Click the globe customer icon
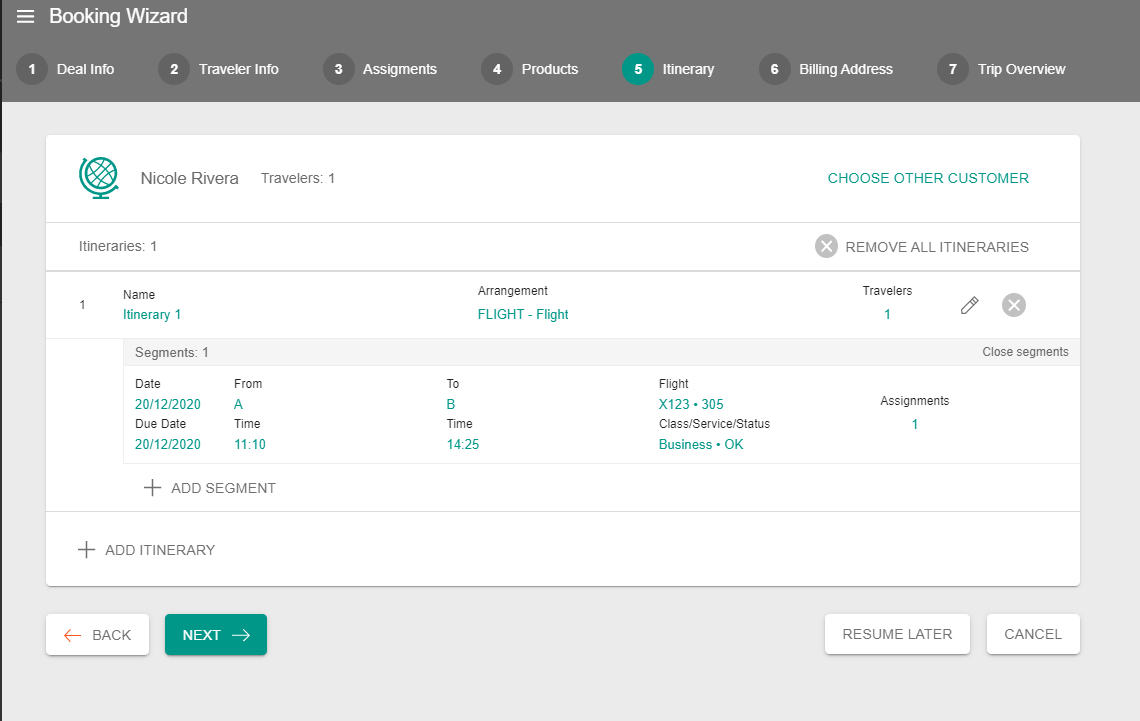The height and width of the screenshot is (721, 1140). 99,177
